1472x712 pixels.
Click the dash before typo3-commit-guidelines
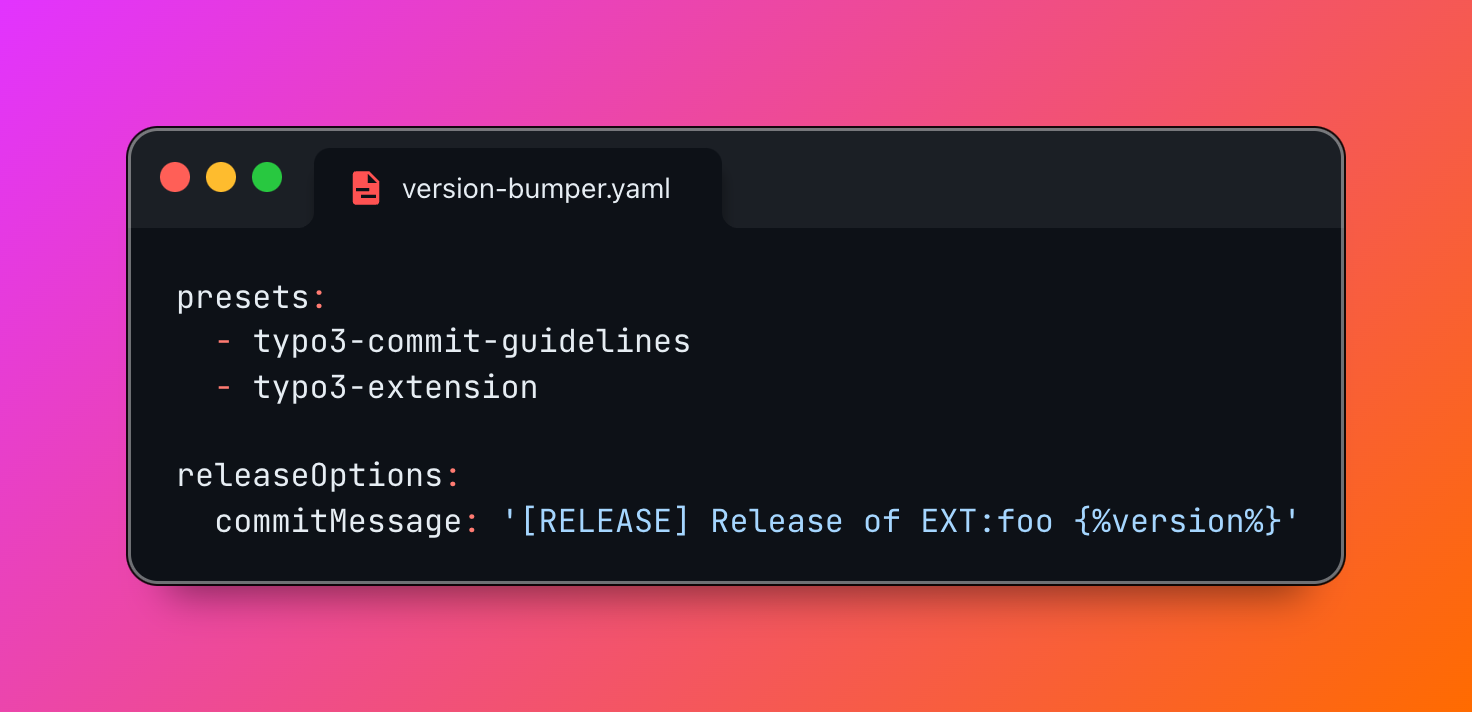224,342
